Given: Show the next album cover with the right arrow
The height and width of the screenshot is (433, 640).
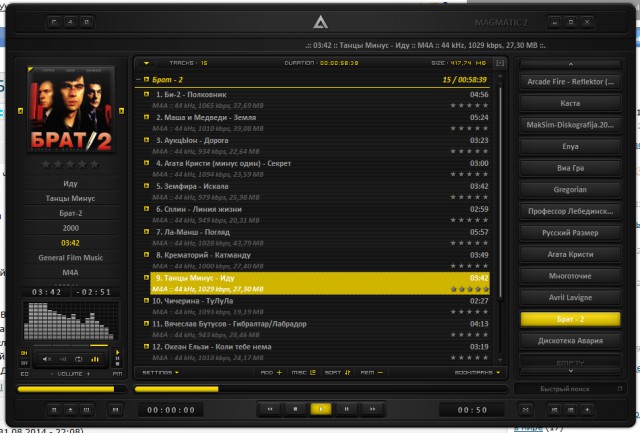Looking at the screenshot, I should point(121,111).
